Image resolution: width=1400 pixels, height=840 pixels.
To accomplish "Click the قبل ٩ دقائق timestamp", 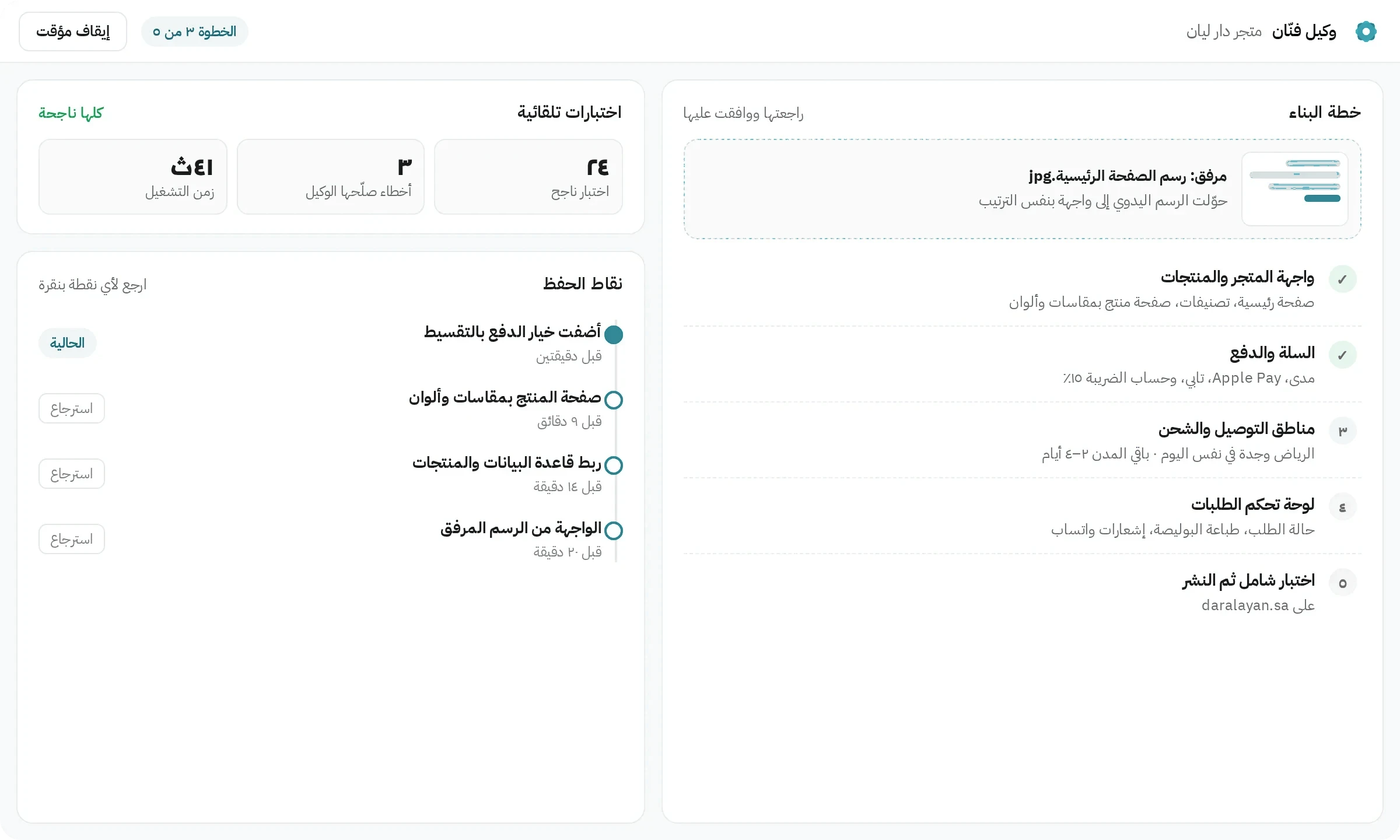I will click(569, 421).
